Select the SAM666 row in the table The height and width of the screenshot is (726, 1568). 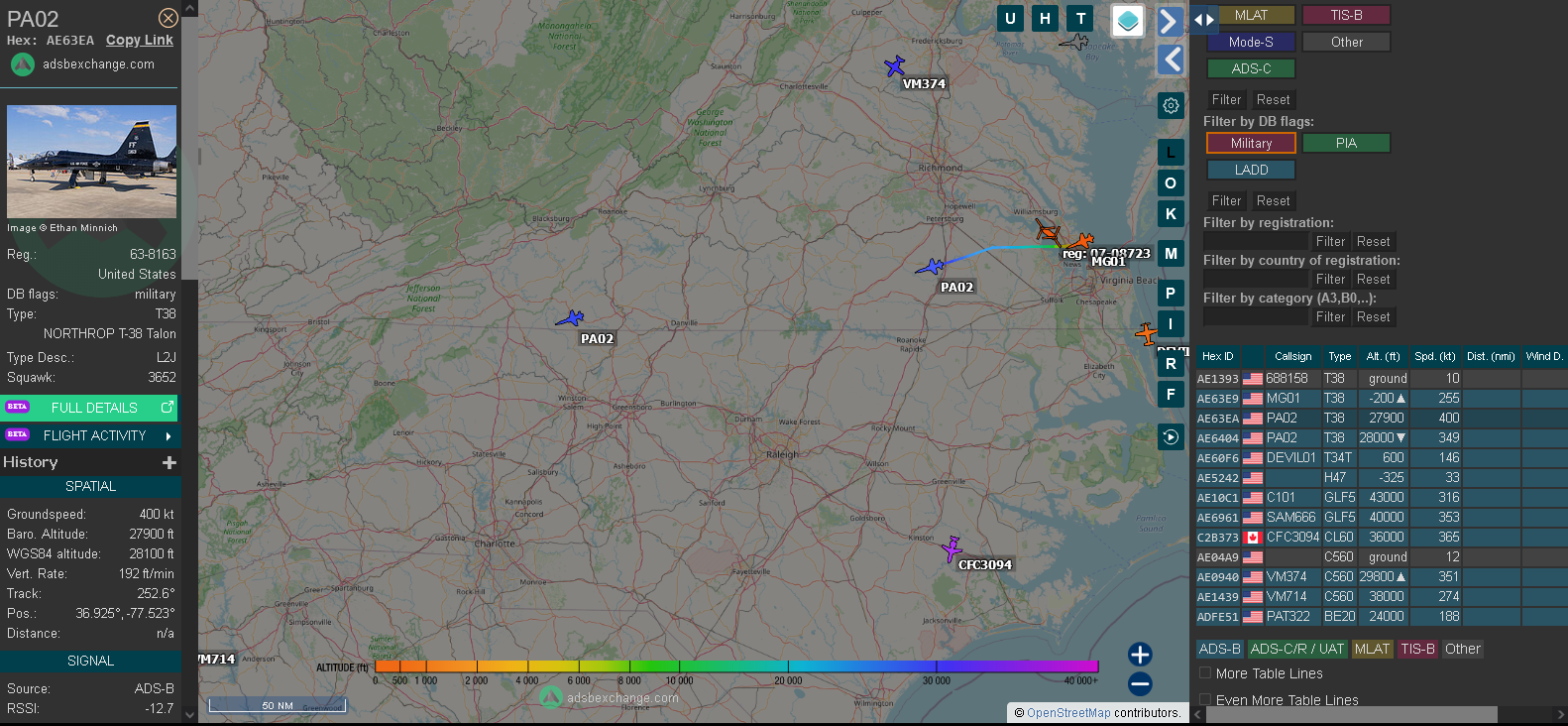pos(1382,517)
